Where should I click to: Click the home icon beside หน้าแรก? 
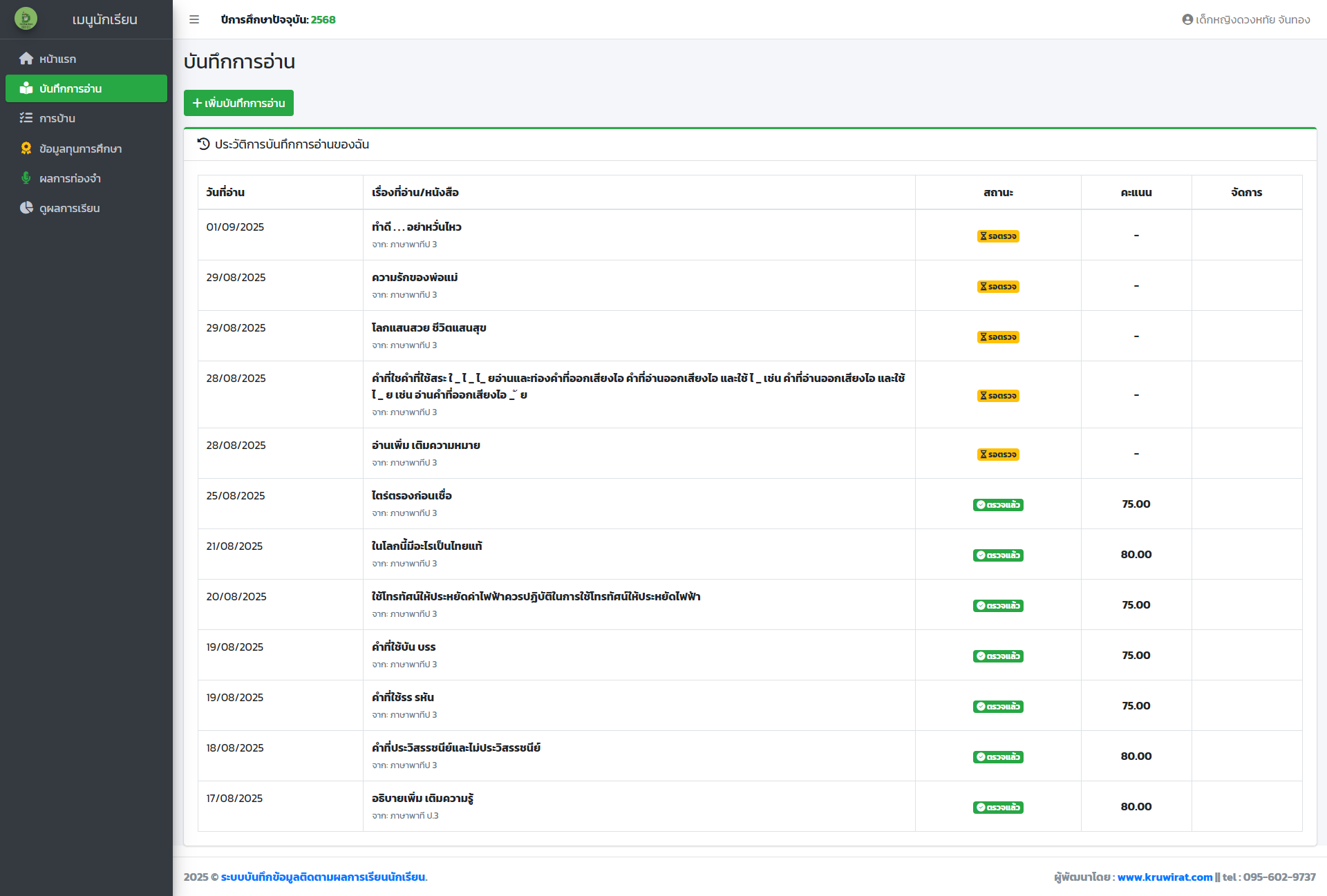[26, 59]
